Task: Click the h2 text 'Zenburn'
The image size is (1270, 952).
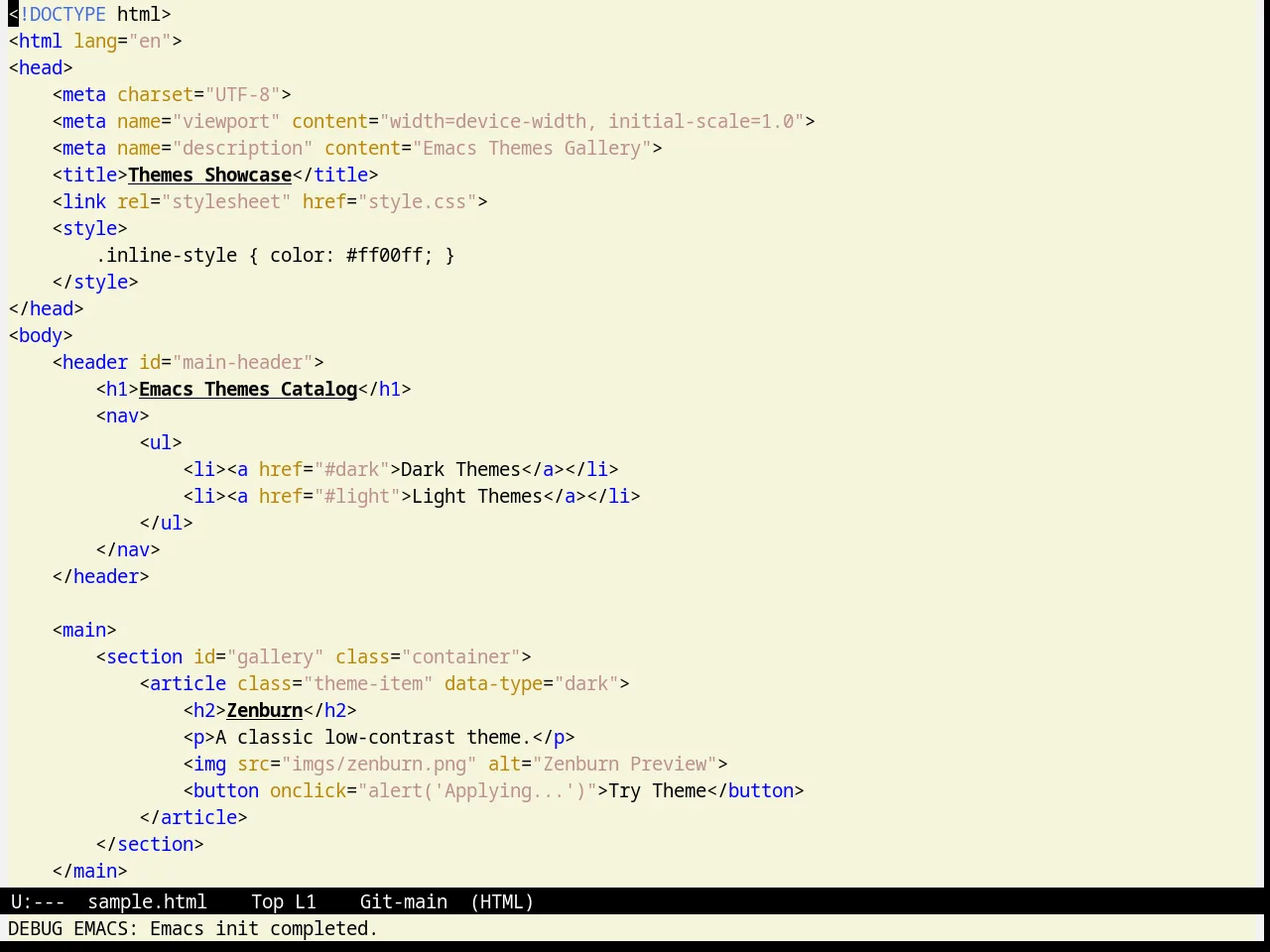Action: click(x=265, y=710)
